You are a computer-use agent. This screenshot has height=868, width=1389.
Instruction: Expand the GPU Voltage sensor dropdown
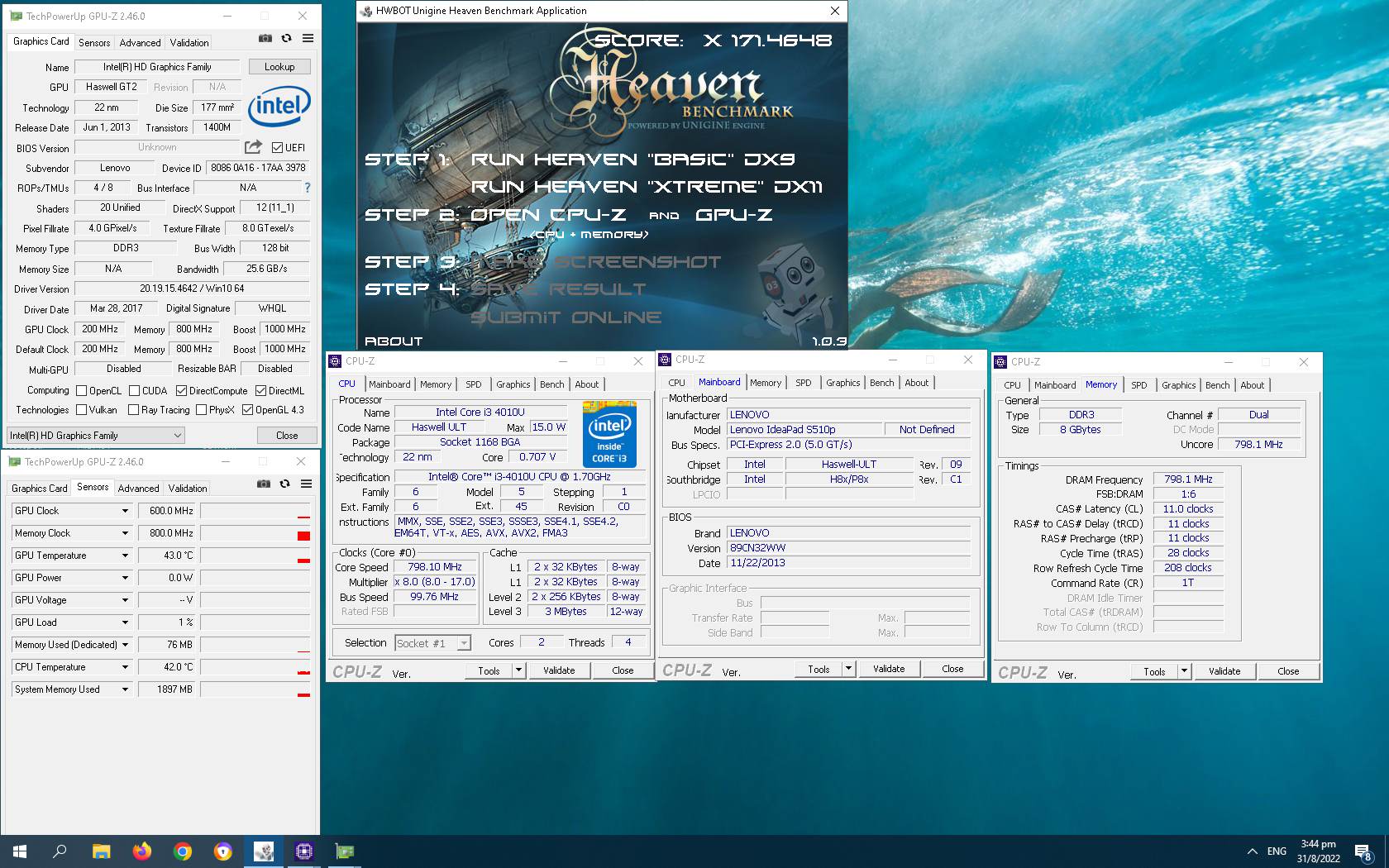(125, 600)
